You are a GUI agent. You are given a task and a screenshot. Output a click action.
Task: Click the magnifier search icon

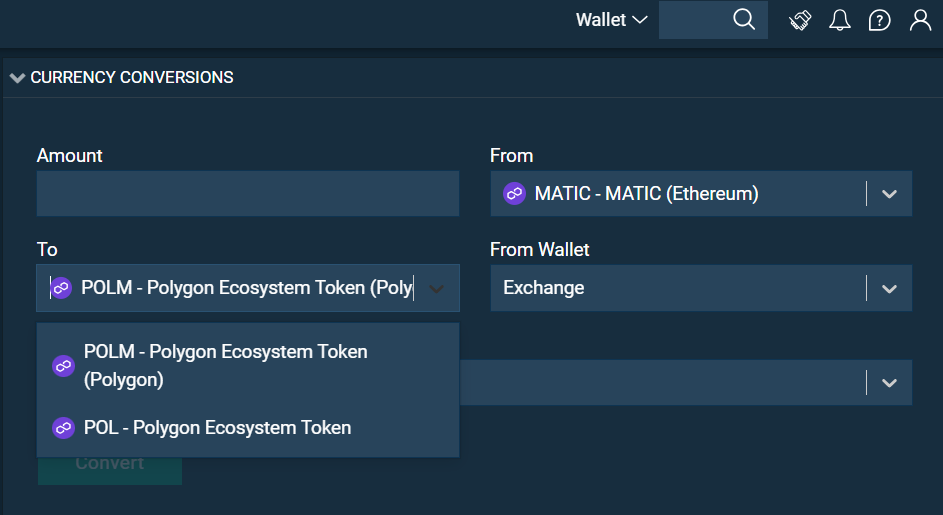744,19
